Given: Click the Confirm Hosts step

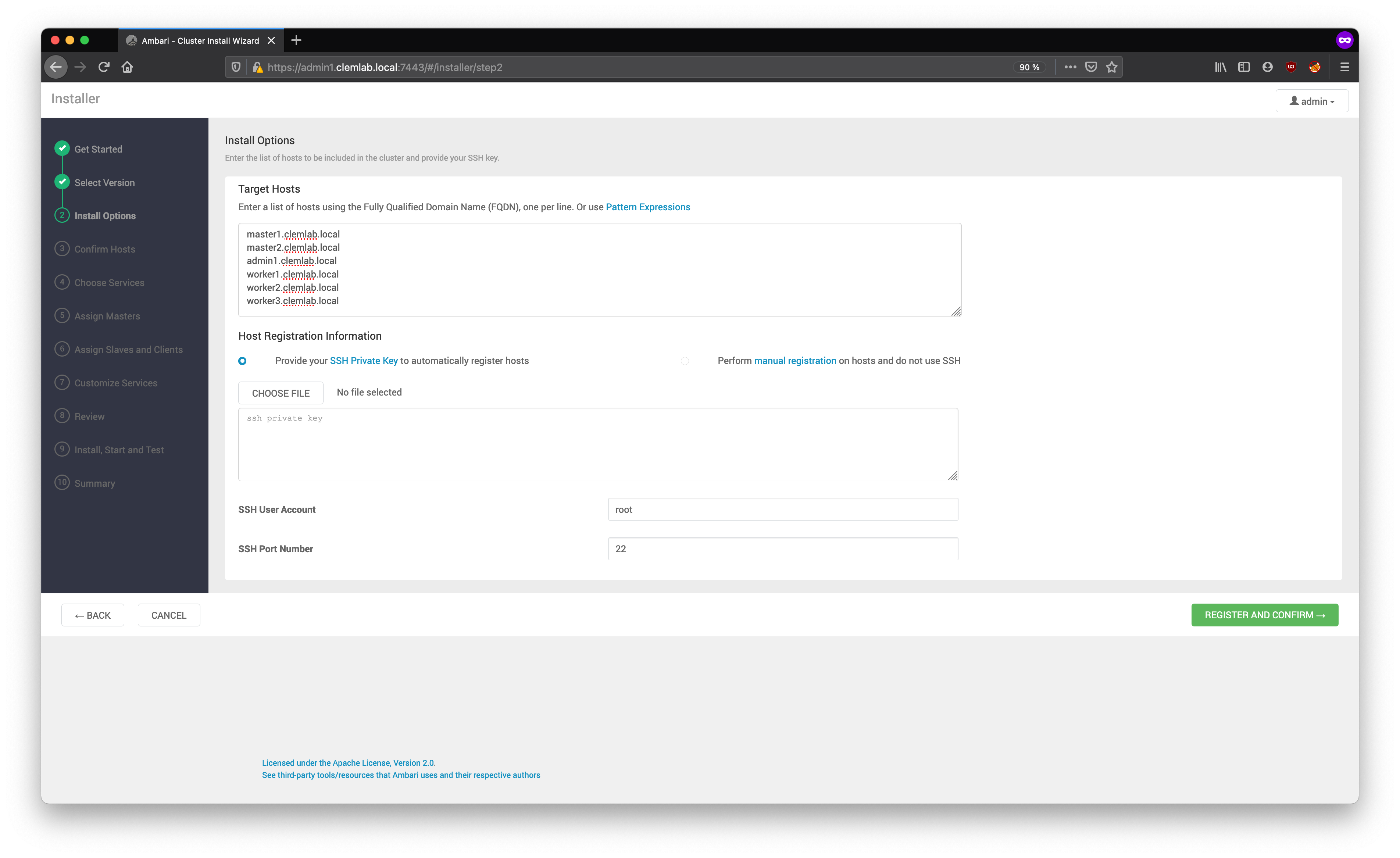Looking at the screenshot, I should click(x=104, y=249).
